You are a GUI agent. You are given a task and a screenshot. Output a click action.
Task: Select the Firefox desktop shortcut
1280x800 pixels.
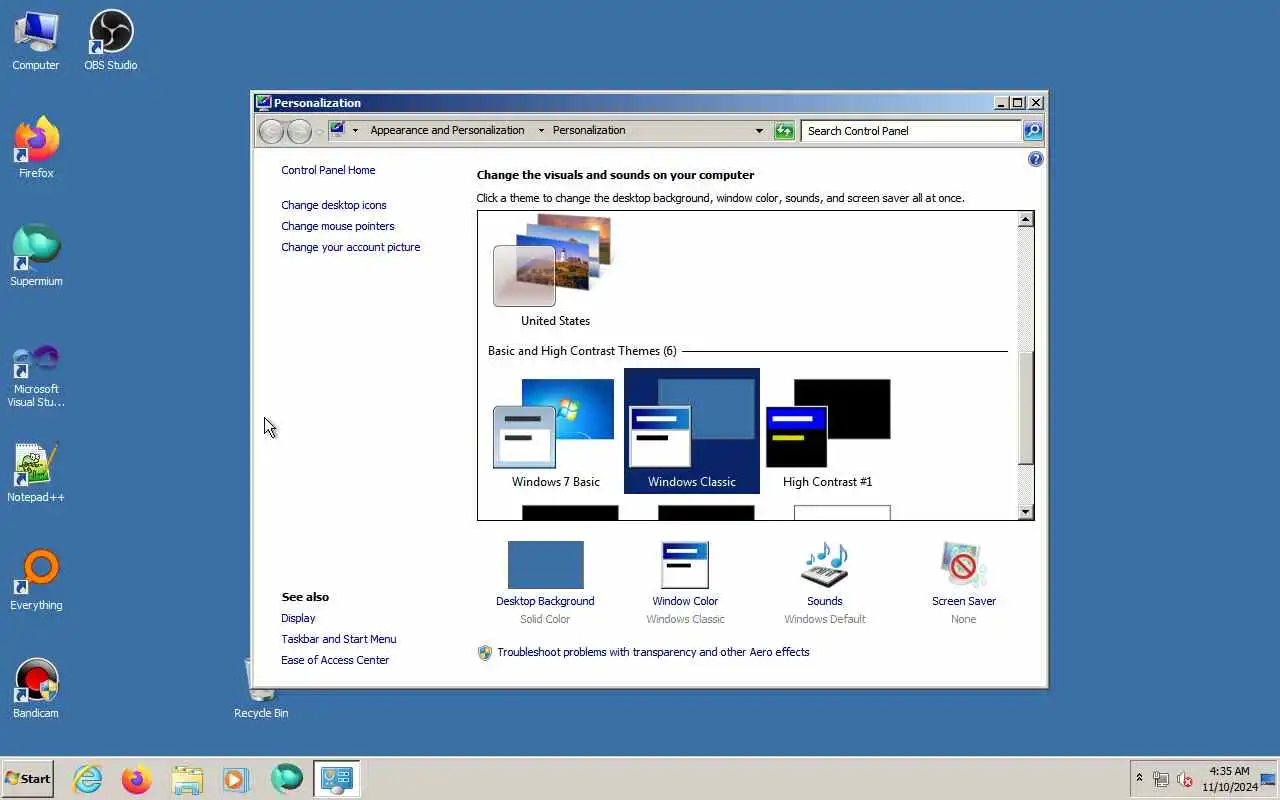point(36,149)
